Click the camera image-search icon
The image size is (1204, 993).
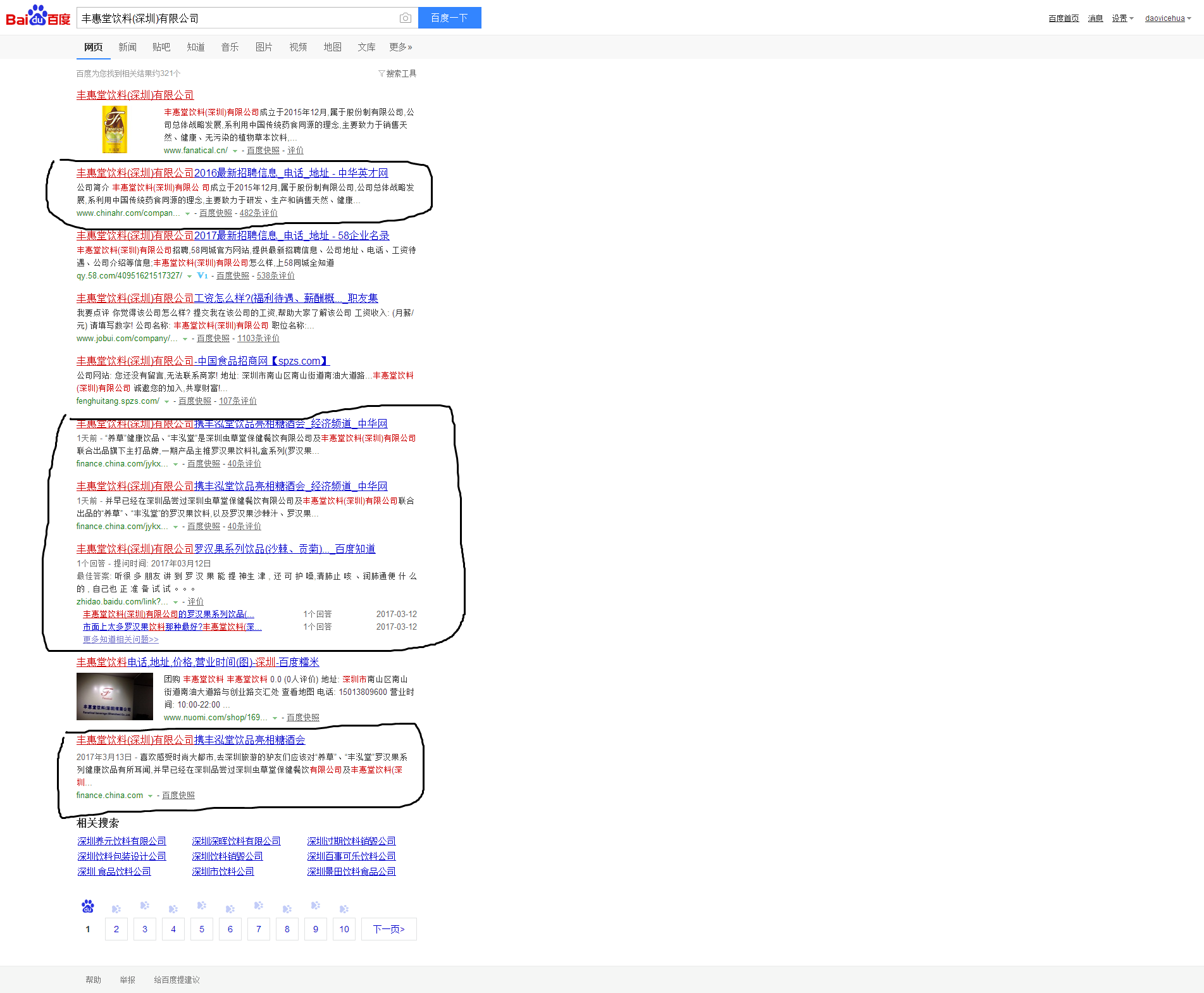(x=406, y=18)
